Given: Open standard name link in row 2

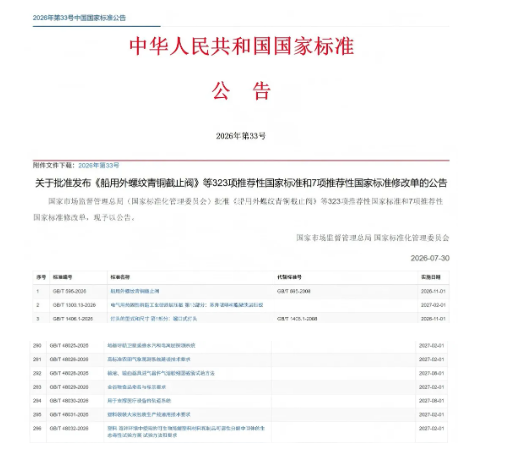Looking at the screenshot, I should click(x=187, y=305).
